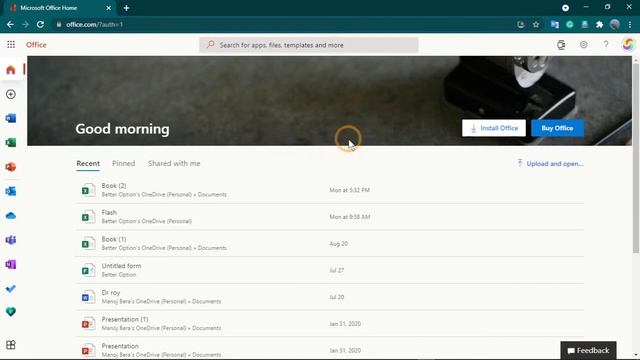The image size is (640, 360).
Task: Click the Office header device icon
Action: (x=561, y=45)
